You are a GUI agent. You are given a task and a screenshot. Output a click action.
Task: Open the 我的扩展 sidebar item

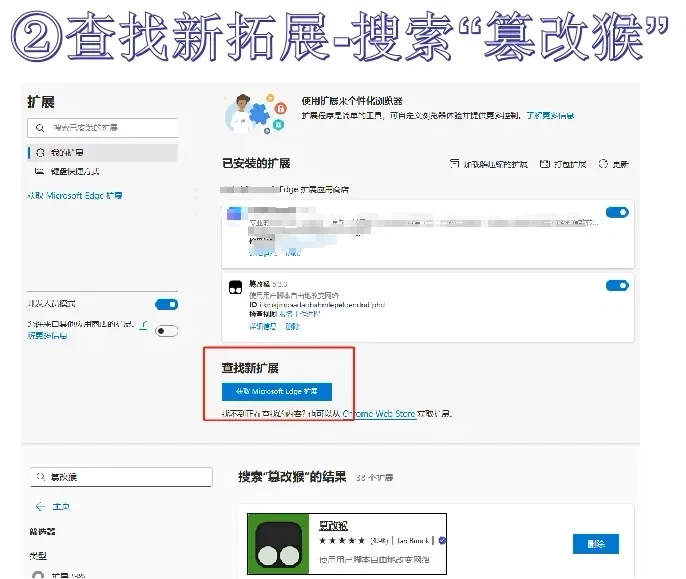click(102, 152)
